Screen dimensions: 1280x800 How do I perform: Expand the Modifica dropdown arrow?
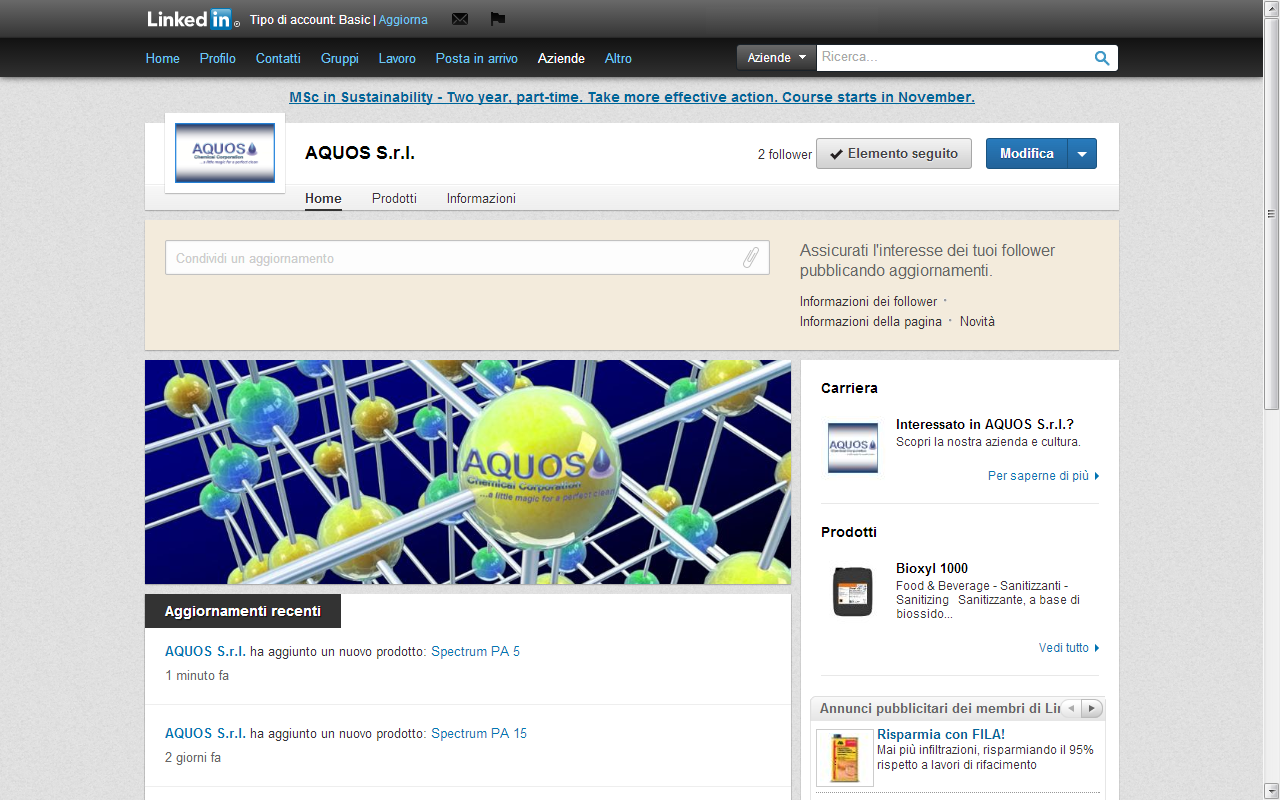[x=1082, y=154]
